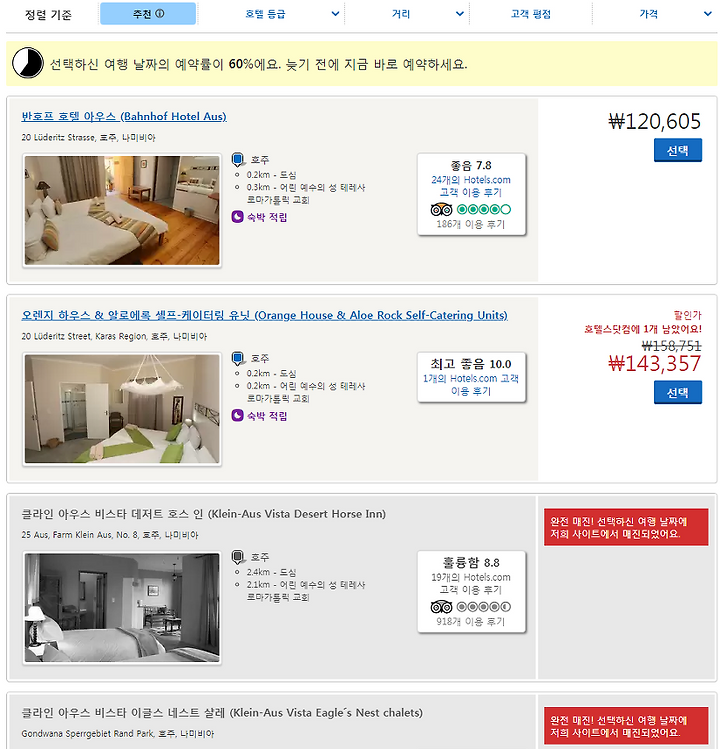The image size is (720, 749).
Task: Expand the 호텔 등급 sort dropdown
Action: (x=335, y=14)
